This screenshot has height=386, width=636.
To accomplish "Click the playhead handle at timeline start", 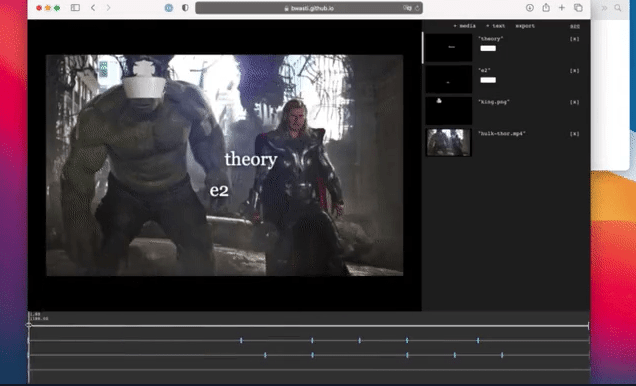I will (x=29, y=325).
